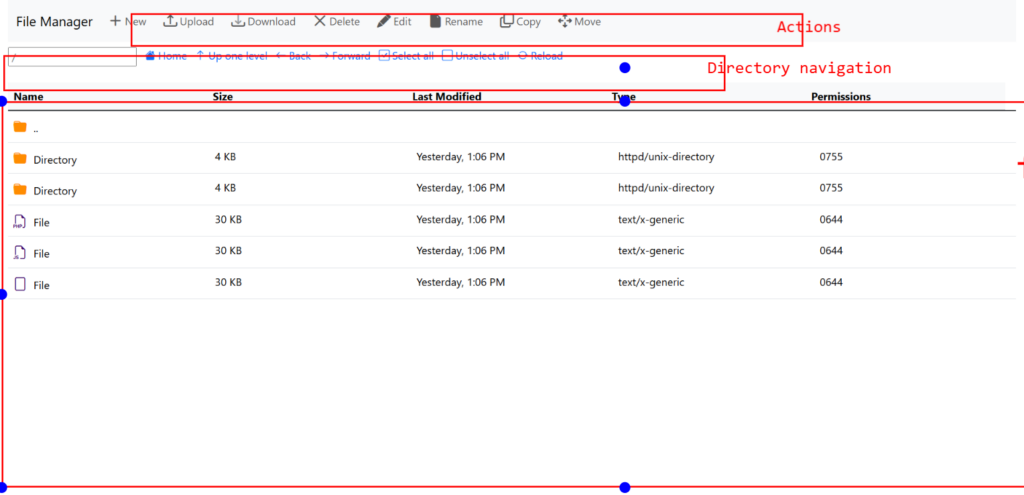Click the New plus button
The image size is (1024, 495).
click(128, 22)
